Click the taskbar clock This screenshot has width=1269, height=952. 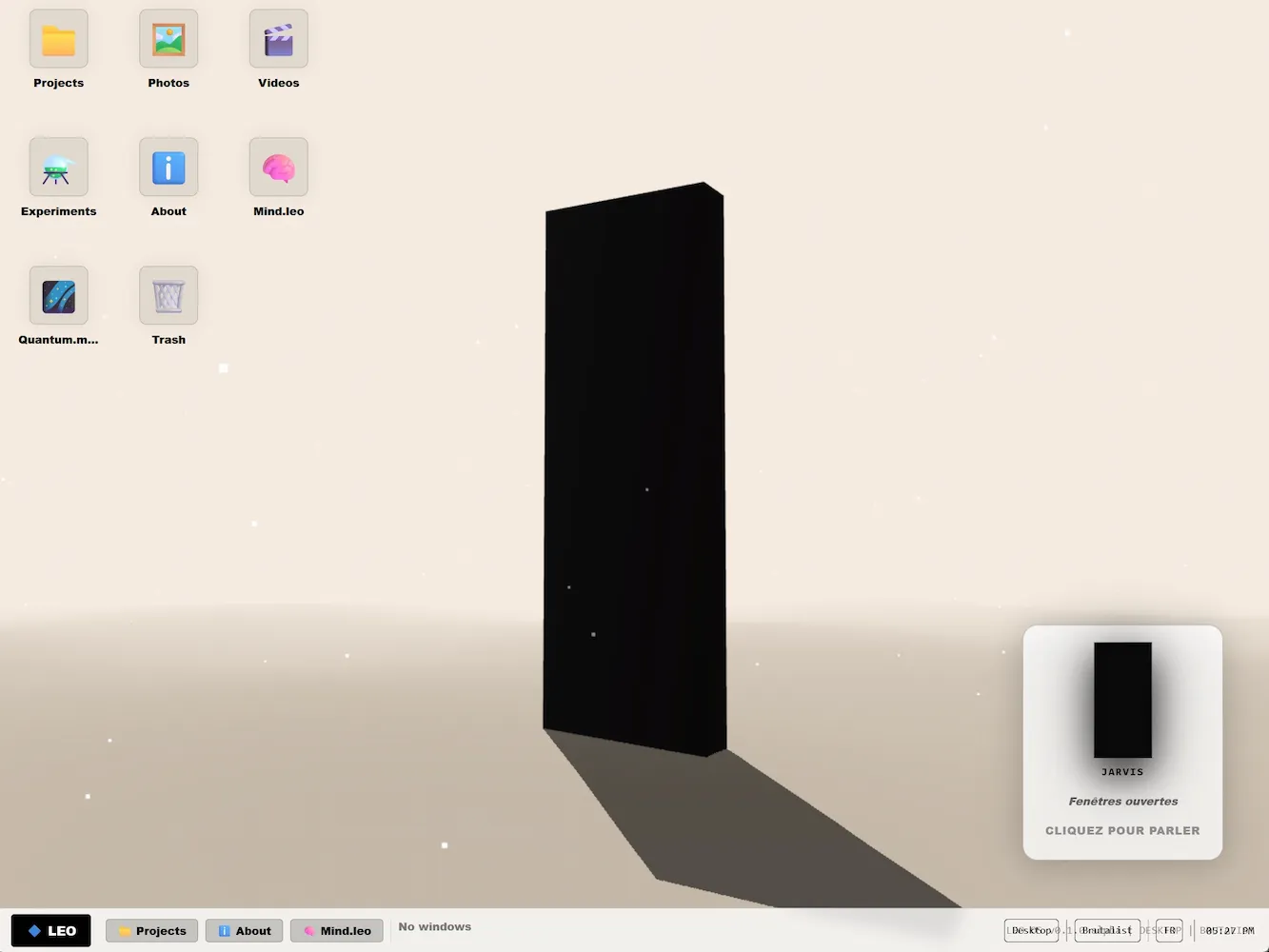coord(1229,930)
